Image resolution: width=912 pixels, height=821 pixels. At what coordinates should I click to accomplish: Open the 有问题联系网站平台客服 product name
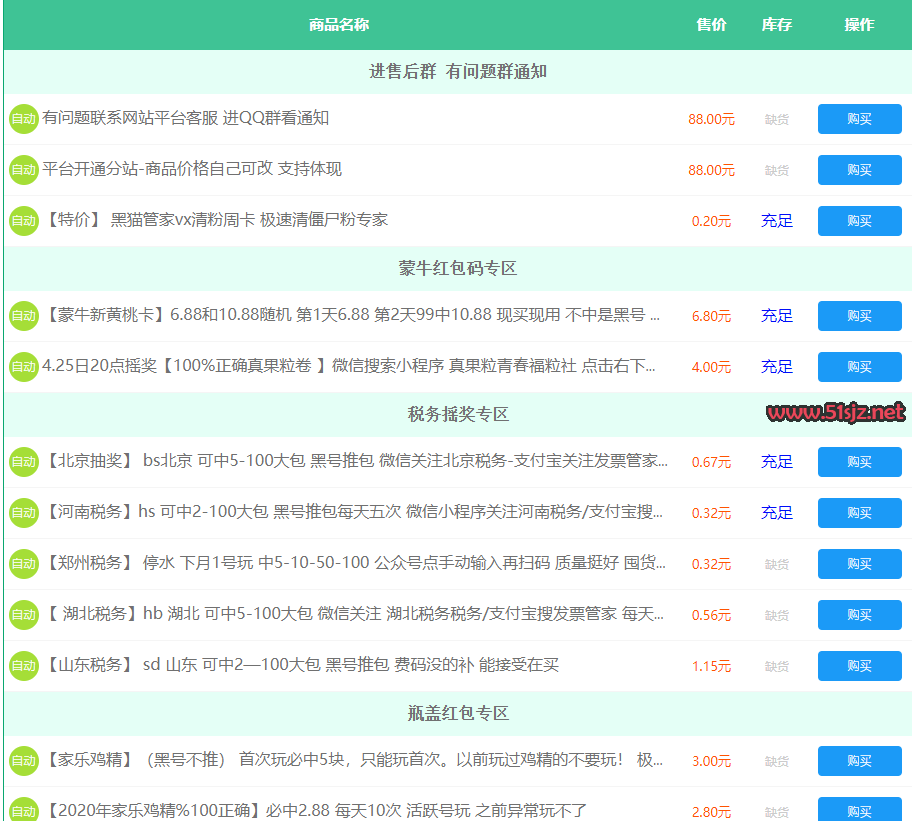(186, 118)
